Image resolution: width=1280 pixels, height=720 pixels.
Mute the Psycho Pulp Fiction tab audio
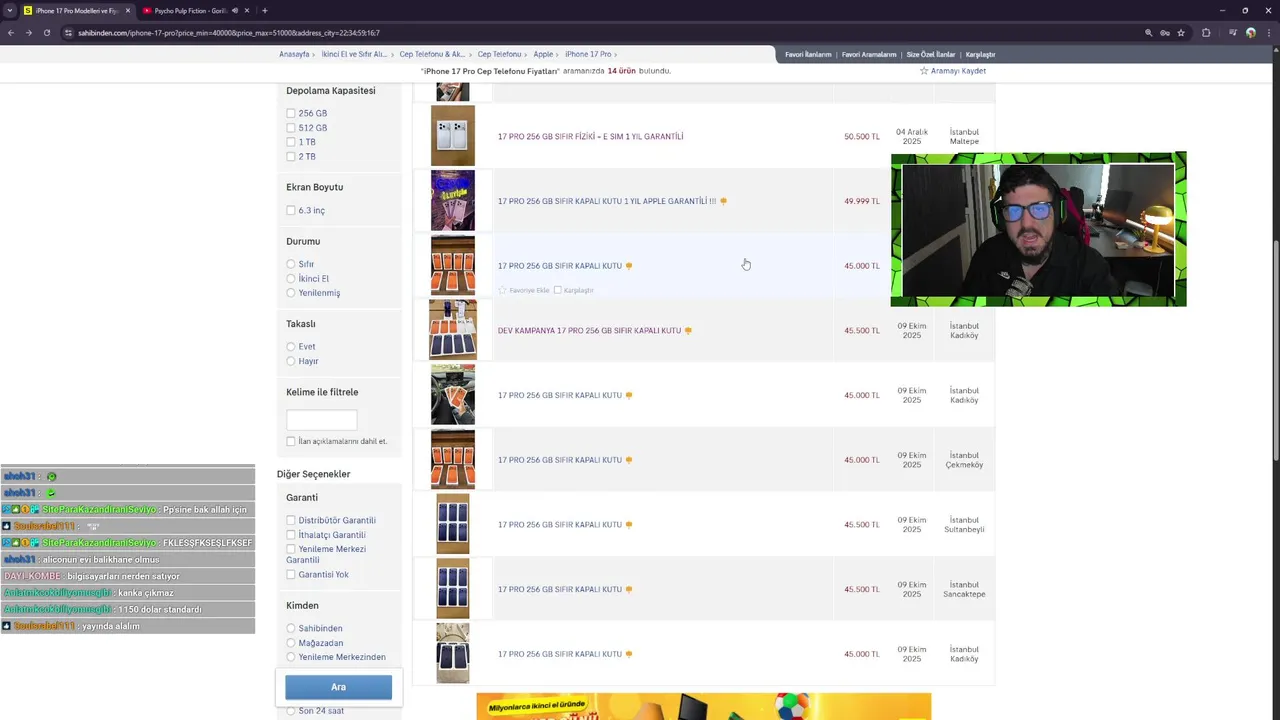coord(235,11)
